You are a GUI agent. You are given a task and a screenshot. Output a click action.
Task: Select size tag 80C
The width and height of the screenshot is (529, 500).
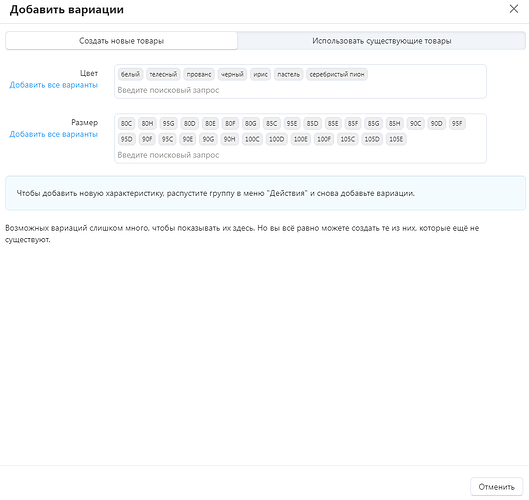pos(127,123)
